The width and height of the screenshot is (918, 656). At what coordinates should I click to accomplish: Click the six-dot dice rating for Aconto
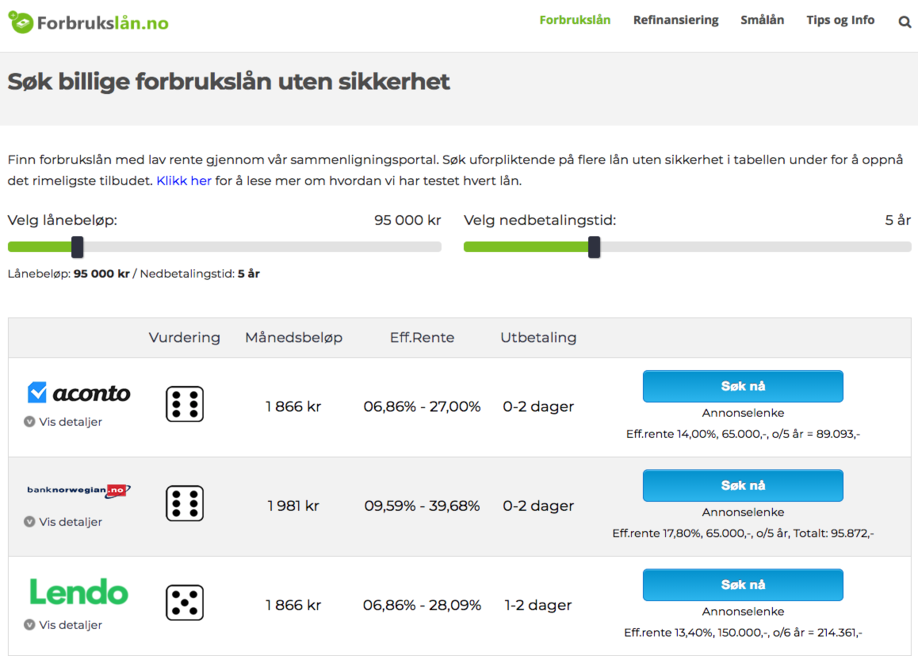(184, 404)
